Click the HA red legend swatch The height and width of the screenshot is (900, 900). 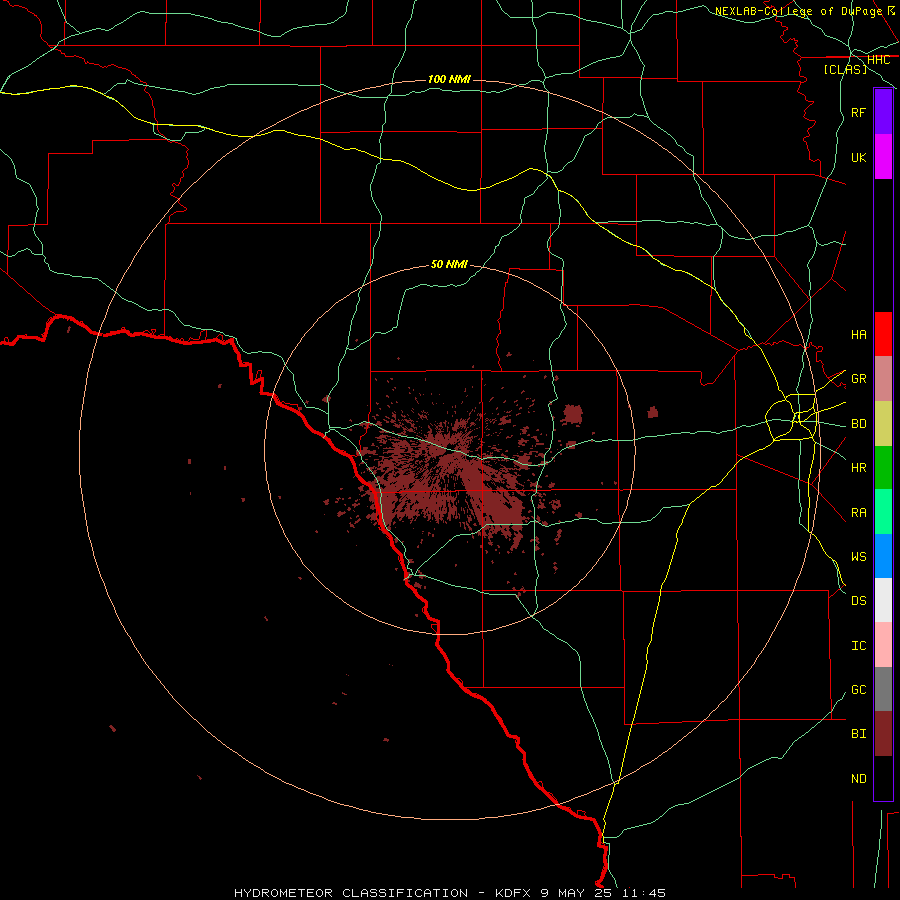[883, 334]
